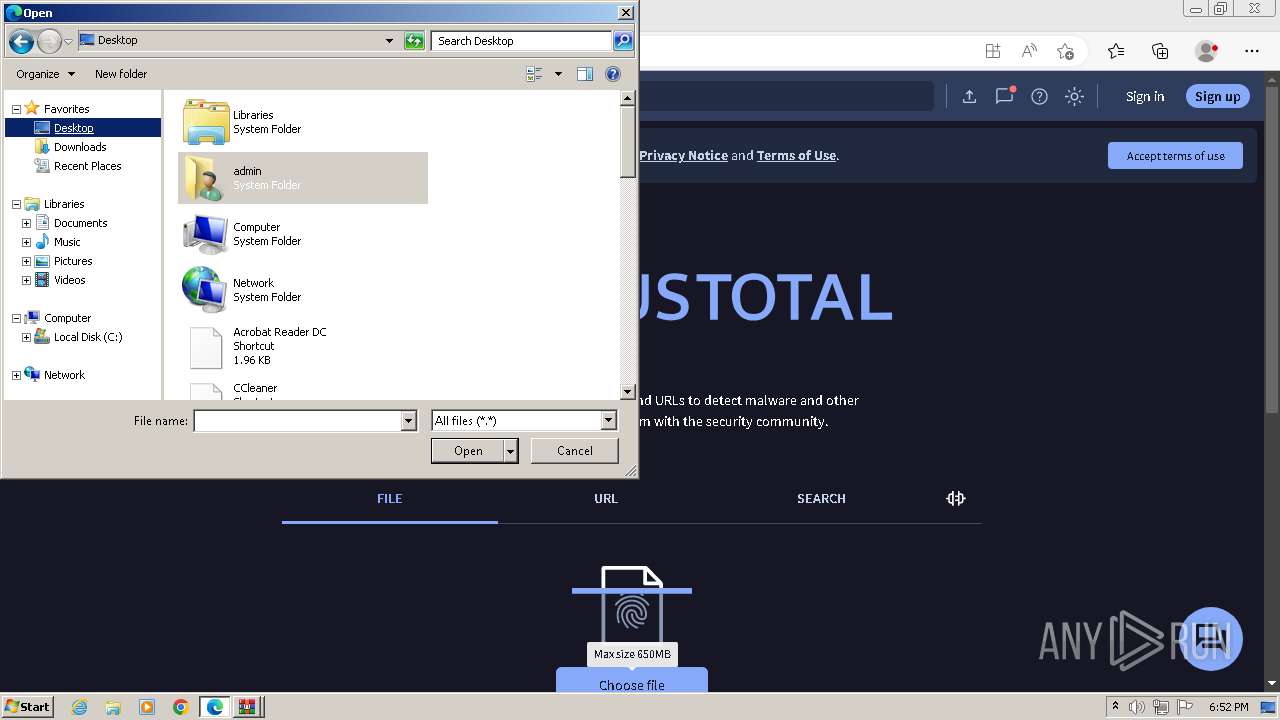
Task: Open Edge collections icon
Action: point(1160,51)
